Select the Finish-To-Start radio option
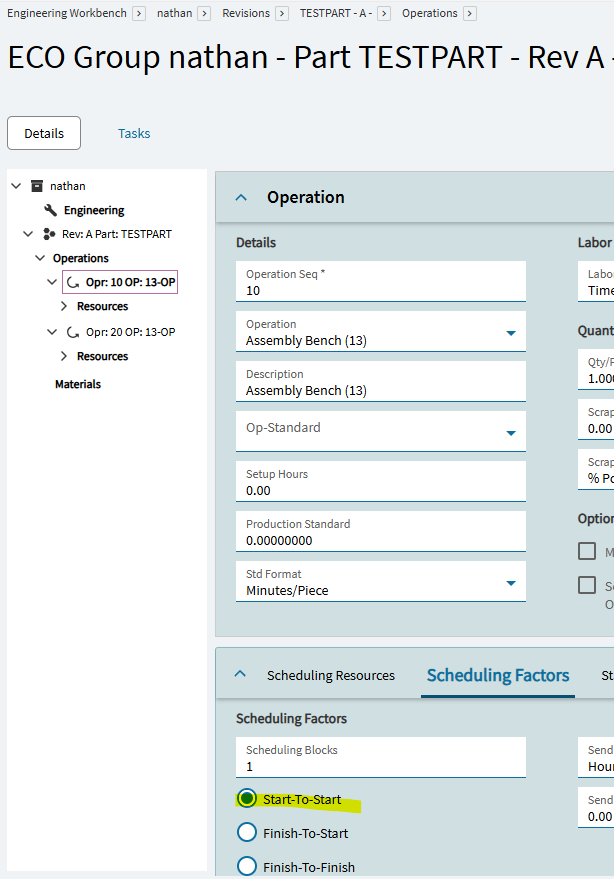Screen dimensions: 614x879 click(247, 832)
